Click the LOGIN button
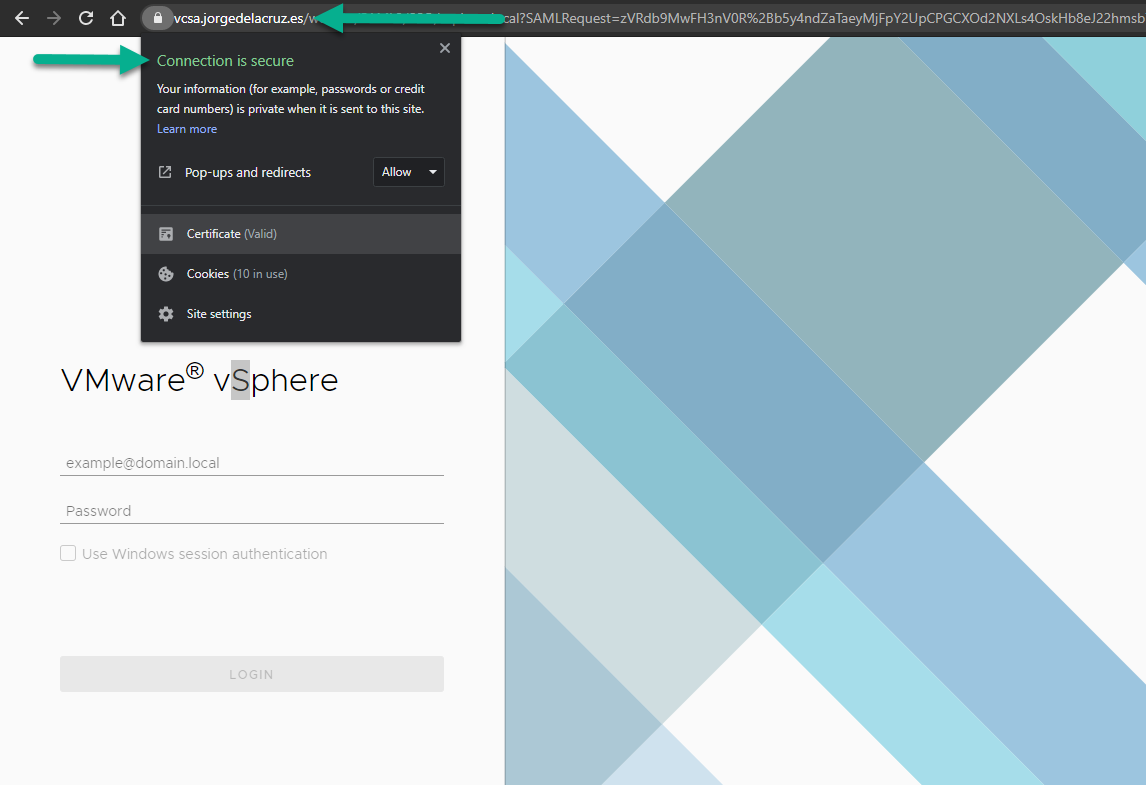This screenshot has width=1146, height=785. [x=251, y=674]
